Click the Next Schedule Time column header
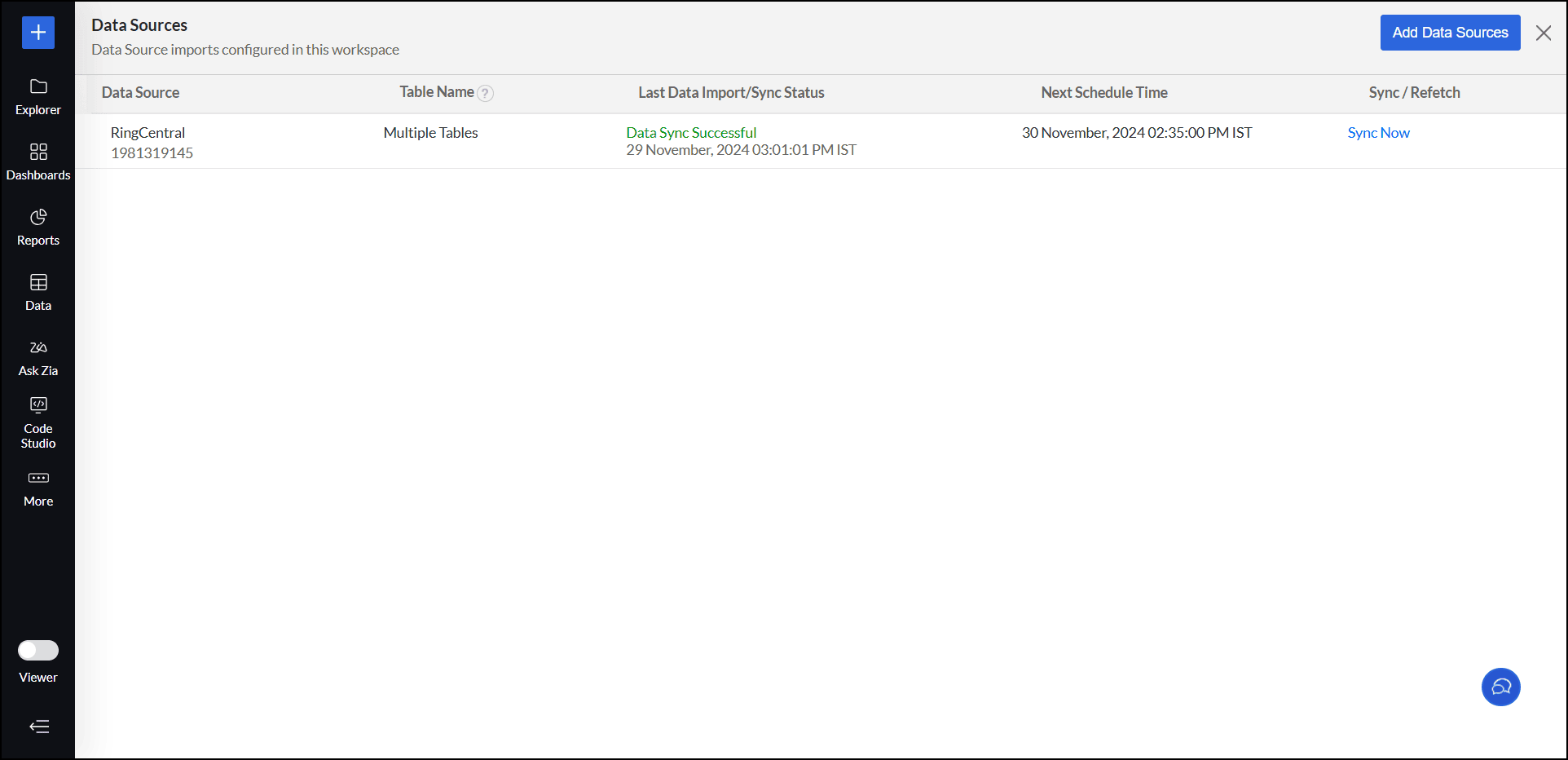 [x=1103, y=92]
